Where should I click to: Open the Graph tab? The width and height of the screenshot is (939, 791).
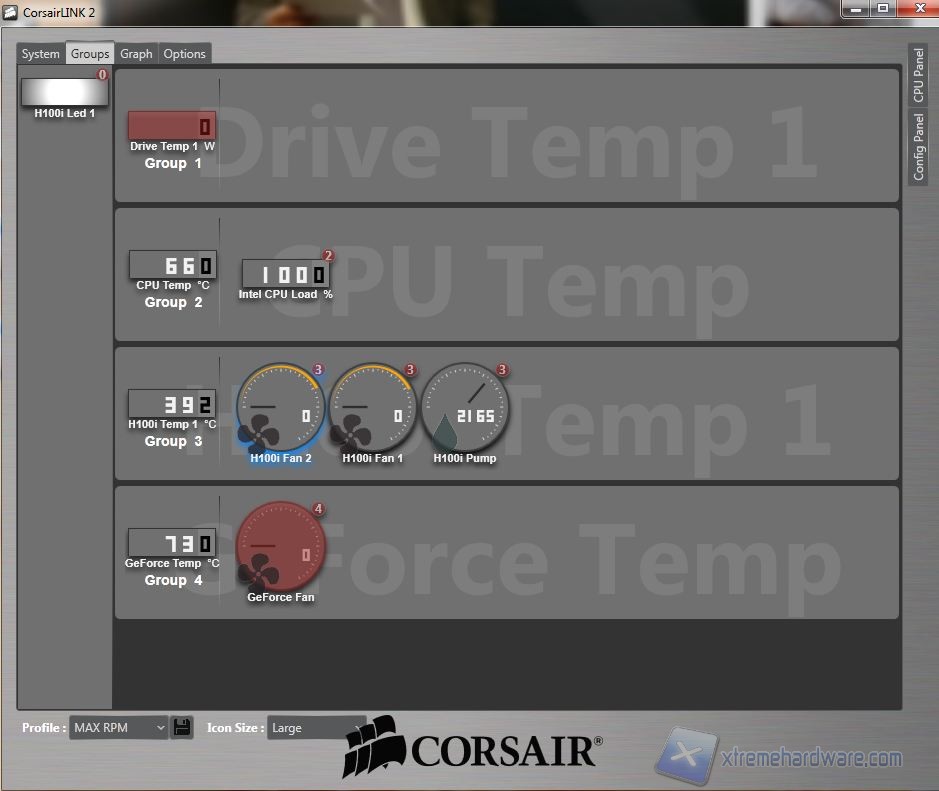click(x=136, y=54)
